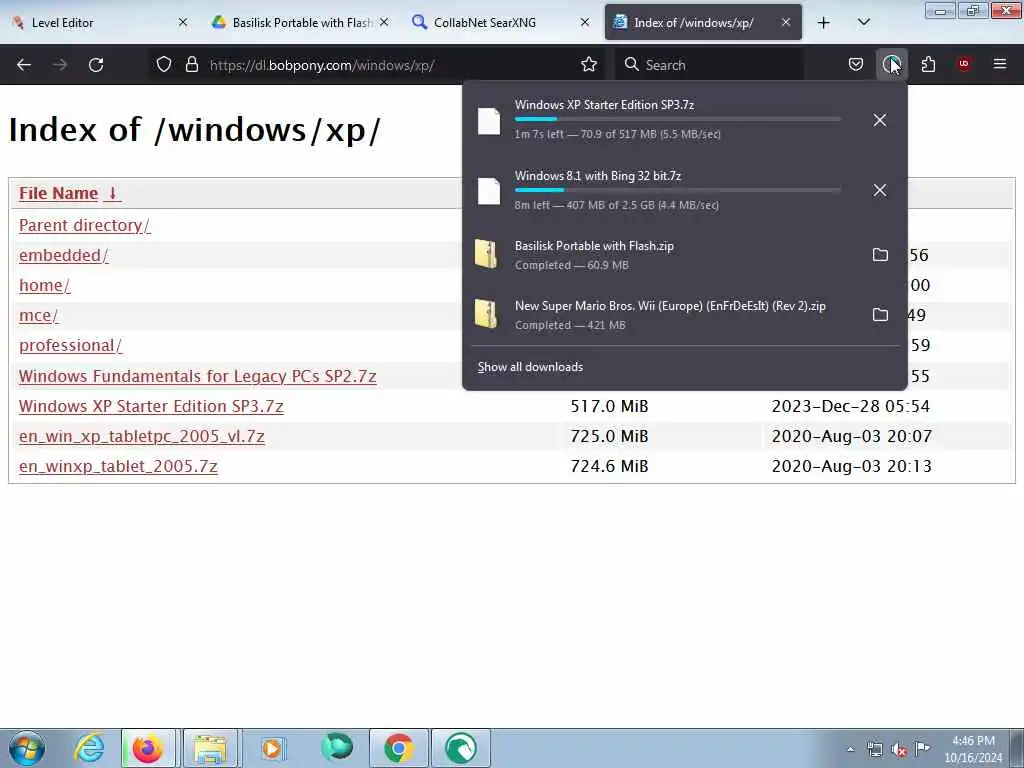This screenshot has height=768, width=1024.
Task: Cancel the Windows 8.1 with Bing download
Action: [x=880, y=190]
